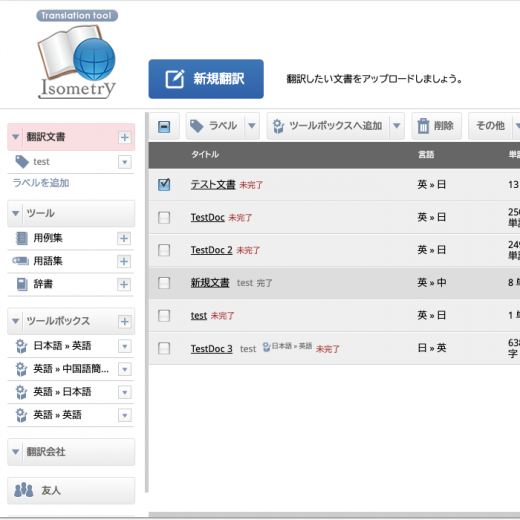520x520 pixels.
Task: Toggle the select-all checkbox in the toolbar
Action: point(164,127)
